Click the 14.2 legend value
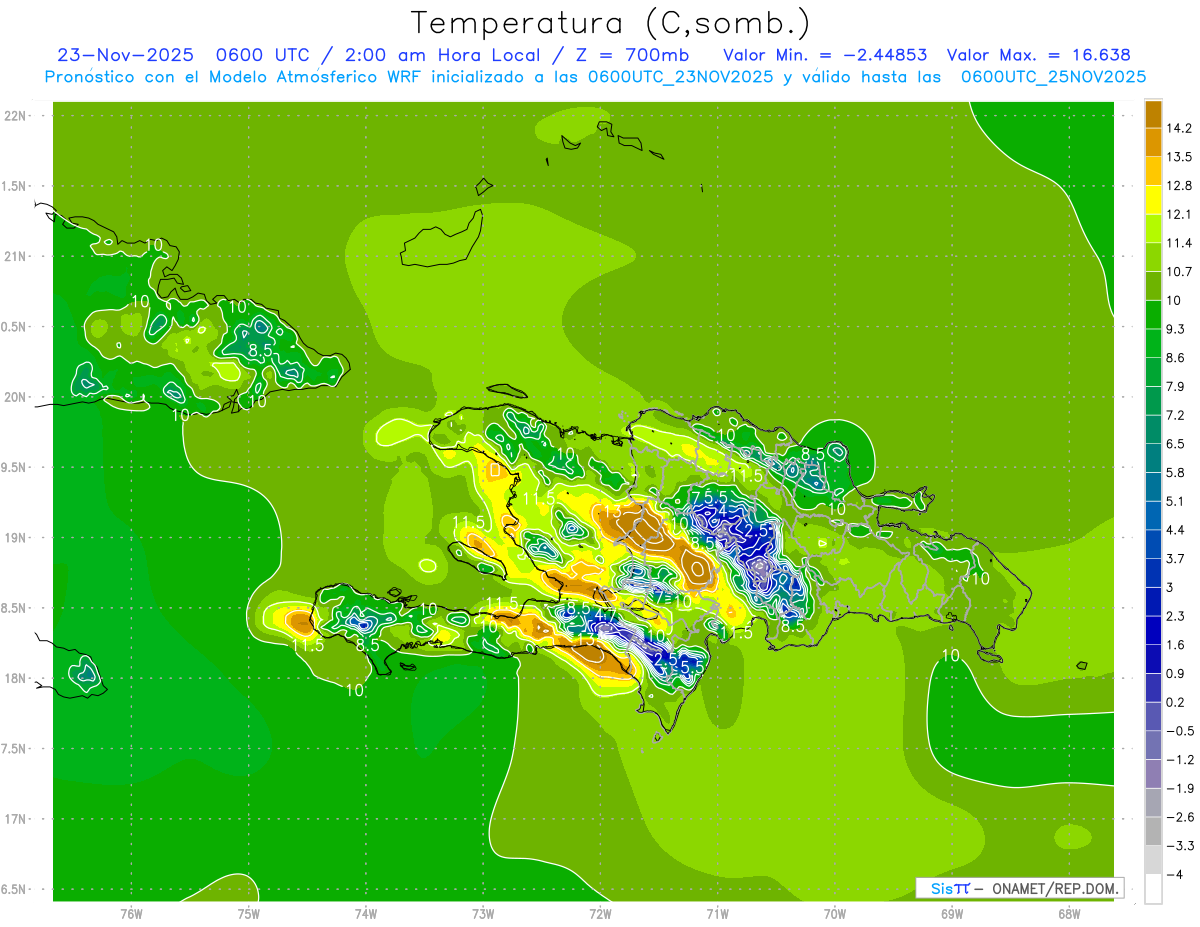Image resolution: width=1200 pixels, height=927 pixels. (x=1179, y=128)
